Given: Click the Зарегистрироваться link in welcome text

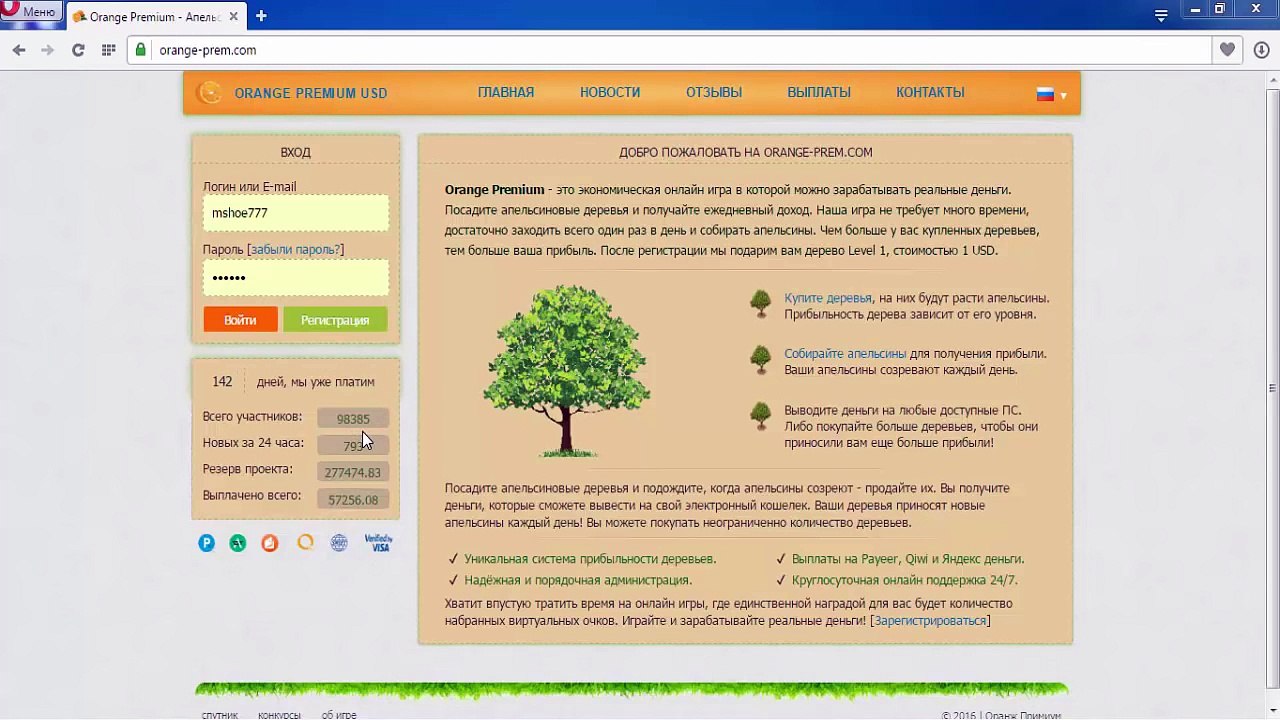Looking at the screenshot, I should [x=931, y=621].
